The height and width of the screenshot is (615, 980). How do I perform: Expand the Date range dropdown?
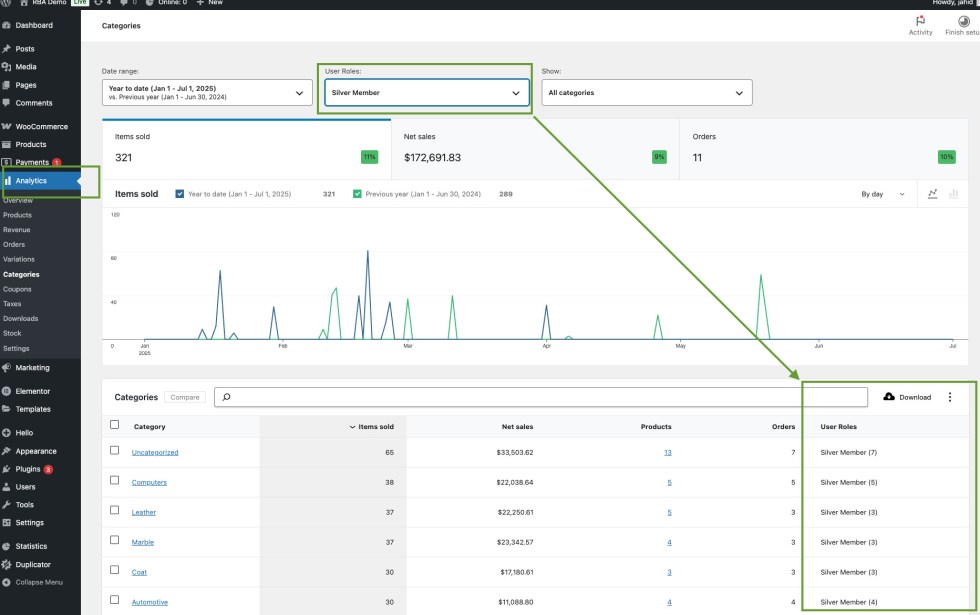click(x=207, y=93)
